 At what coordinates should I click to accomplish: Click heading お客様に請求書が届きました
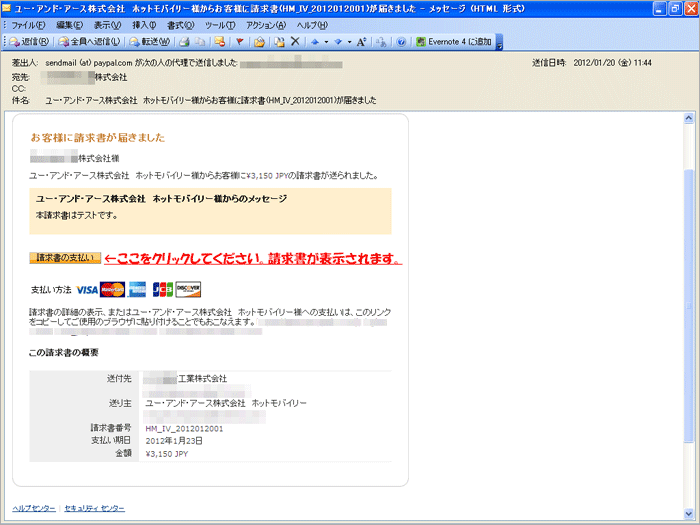point(98,138)
